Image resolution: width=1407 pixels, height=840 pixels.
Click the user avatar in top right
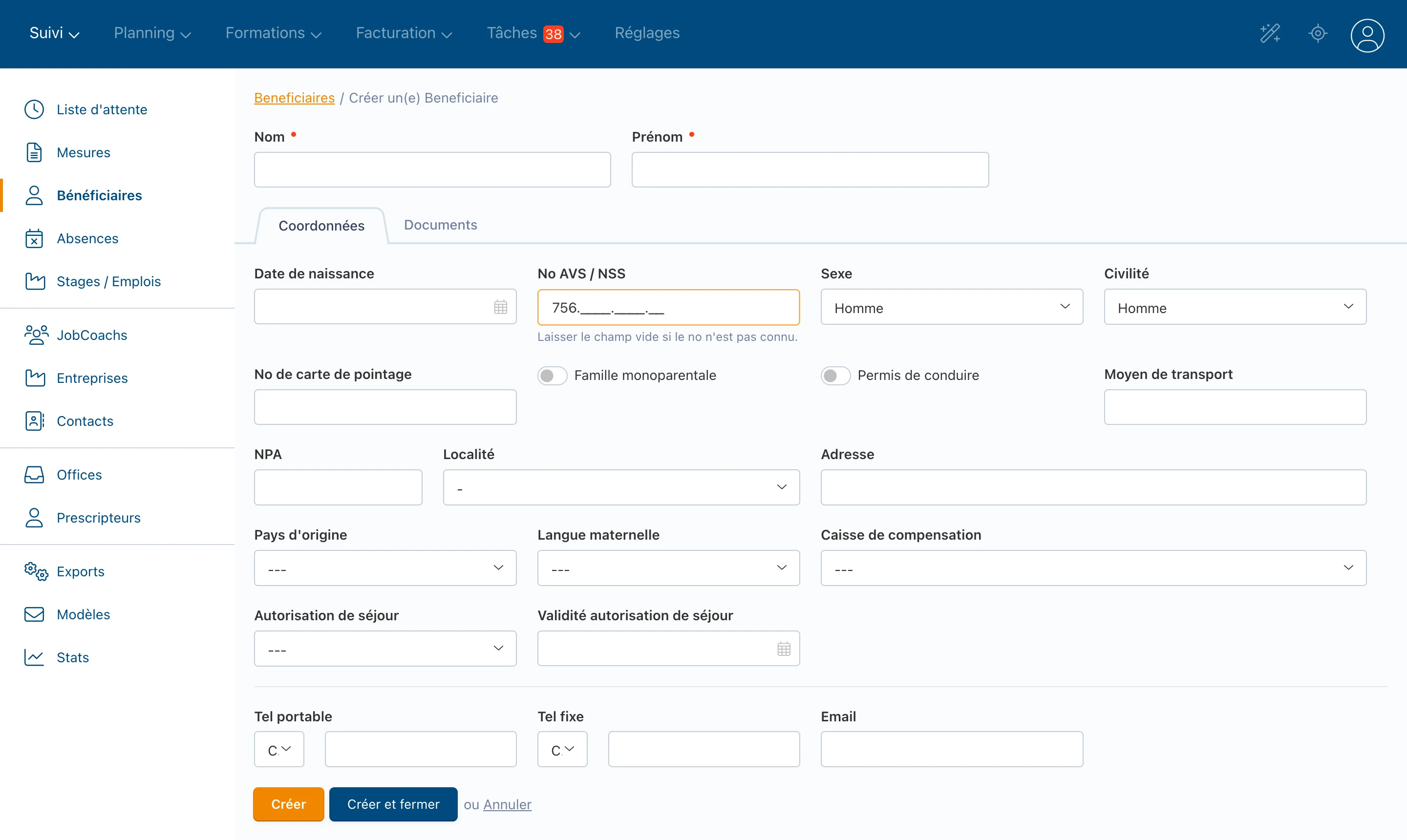point(1367,35)
